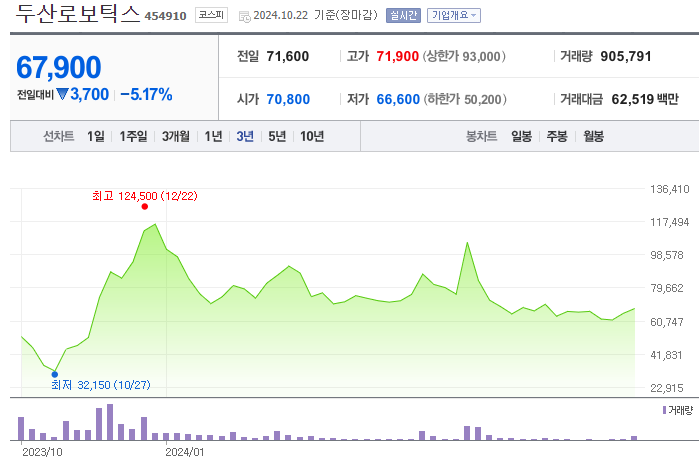Click the 60,747 y-axis label
This screenshot has height=459, width=699.
pos(666,322)
